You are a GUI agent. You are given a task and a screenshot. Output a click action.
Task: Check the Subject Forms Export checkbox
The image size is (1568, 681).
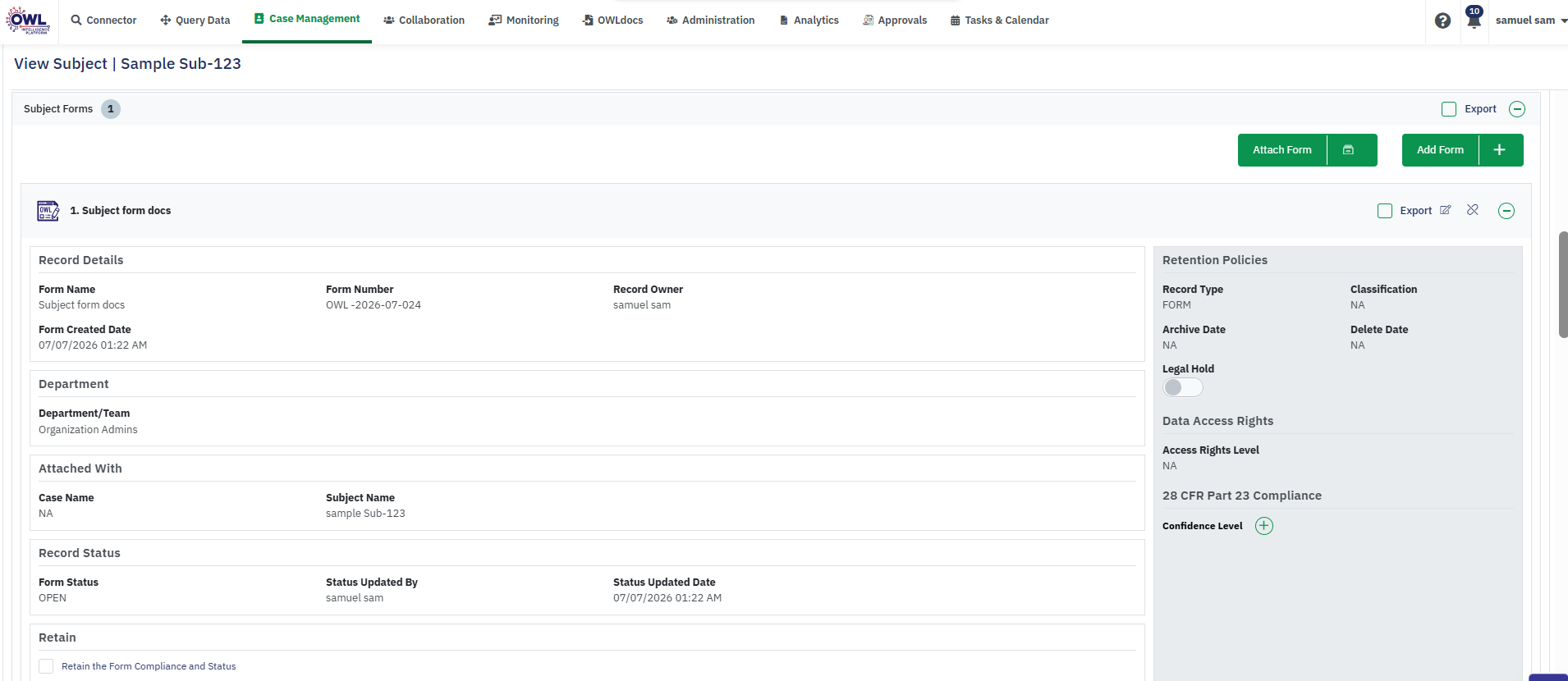(1449, 109)
